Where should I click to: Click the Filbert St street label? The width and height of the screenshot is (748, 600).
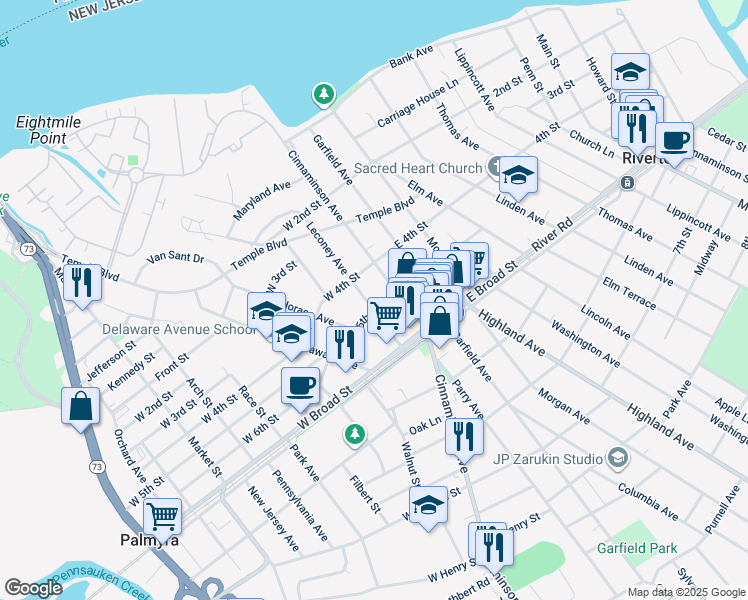365,494
